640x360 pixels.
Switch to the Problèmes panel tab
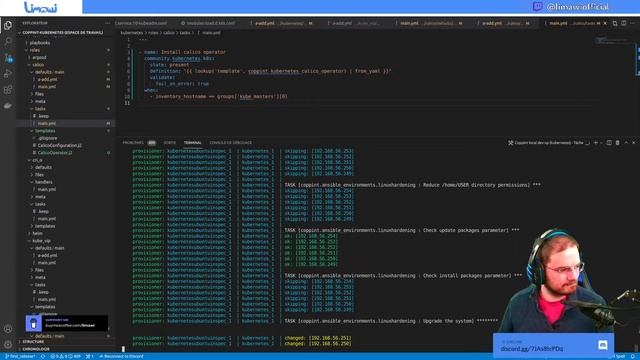coord(139,143)
